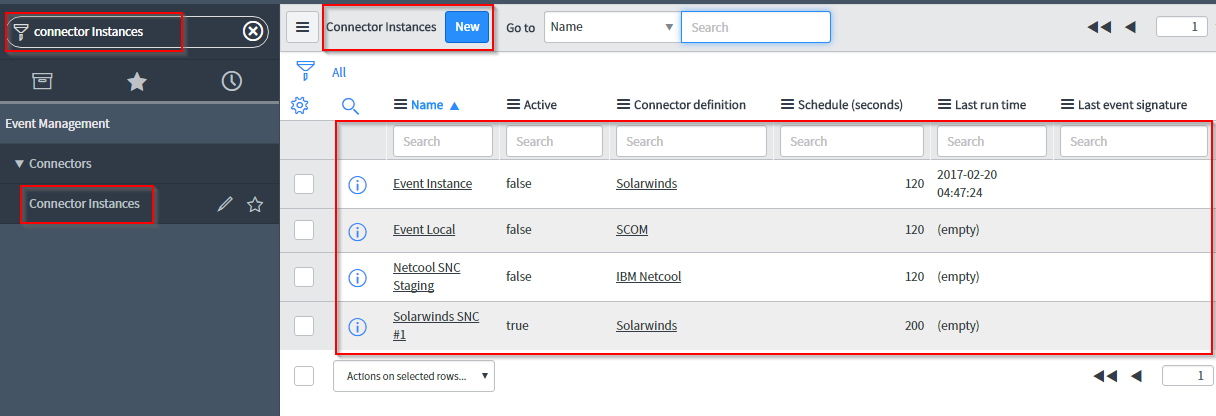Click the New button

pos(467,27)
